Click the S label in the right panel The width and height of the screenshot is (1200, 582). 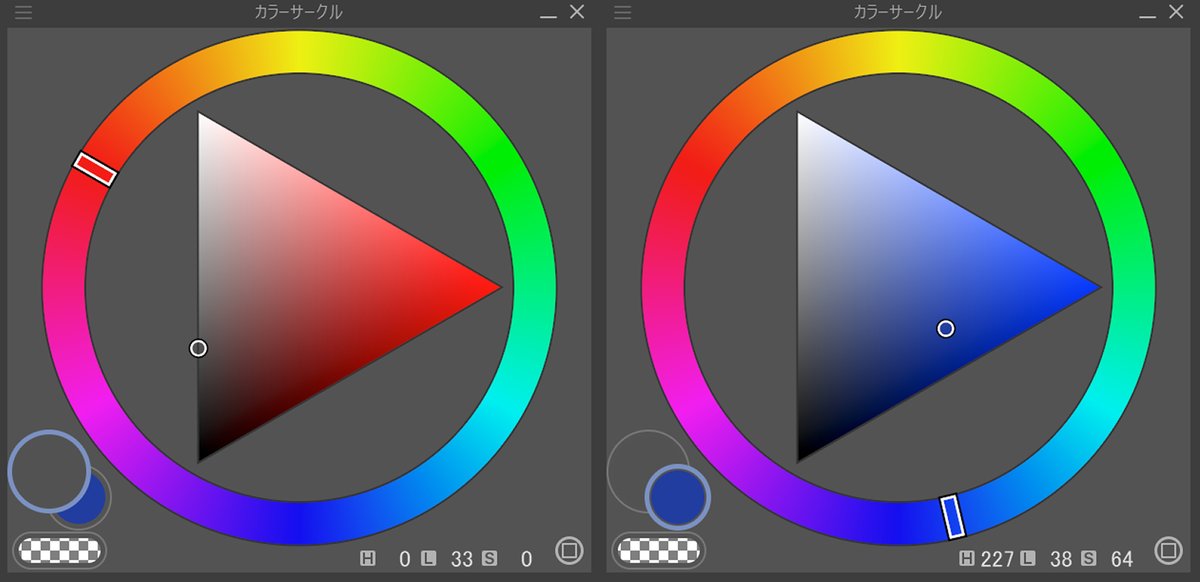tap(1088, 559)
